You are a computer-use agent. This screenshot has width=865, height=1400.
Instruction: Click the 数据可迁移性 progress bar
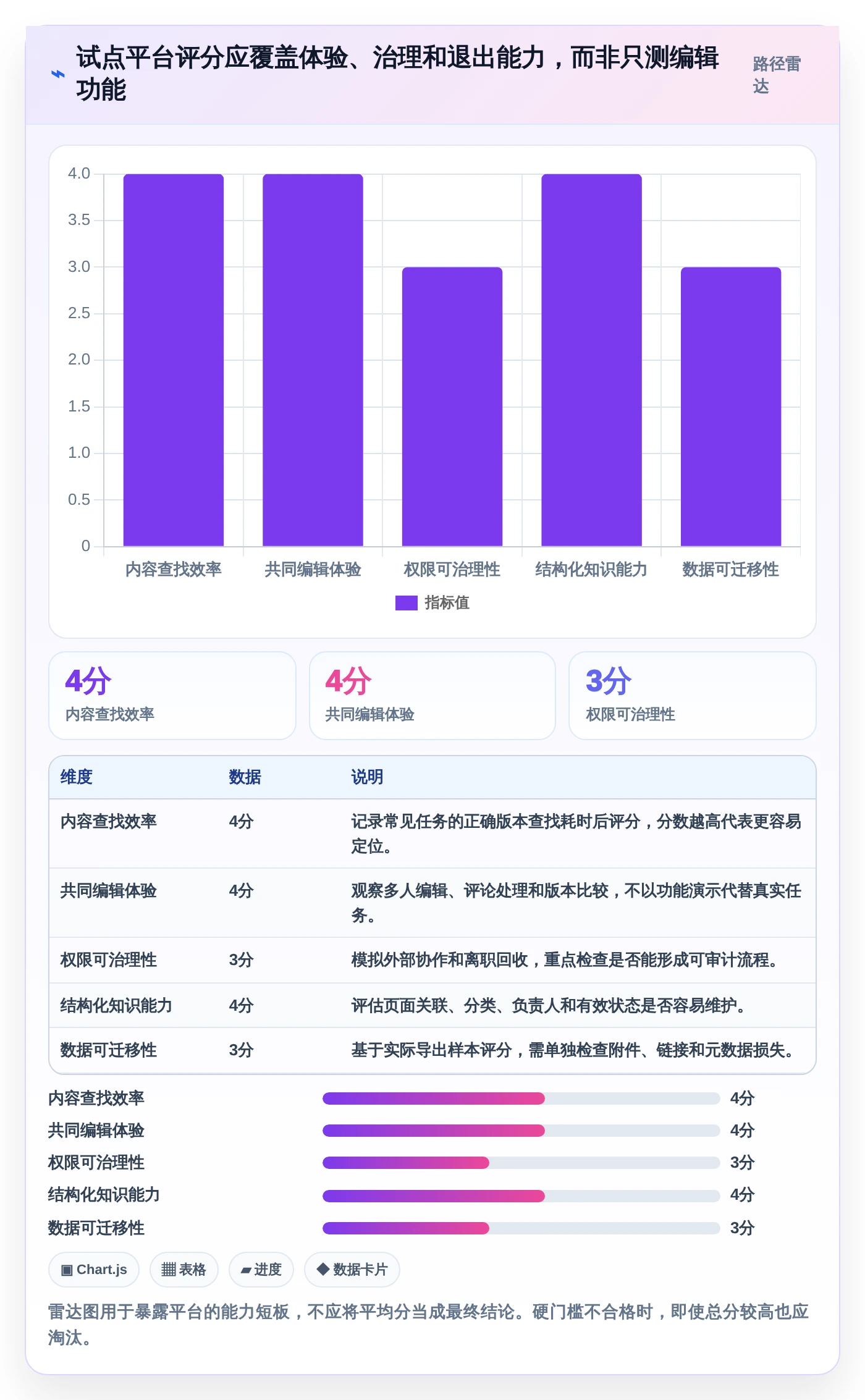[521, 1228]
